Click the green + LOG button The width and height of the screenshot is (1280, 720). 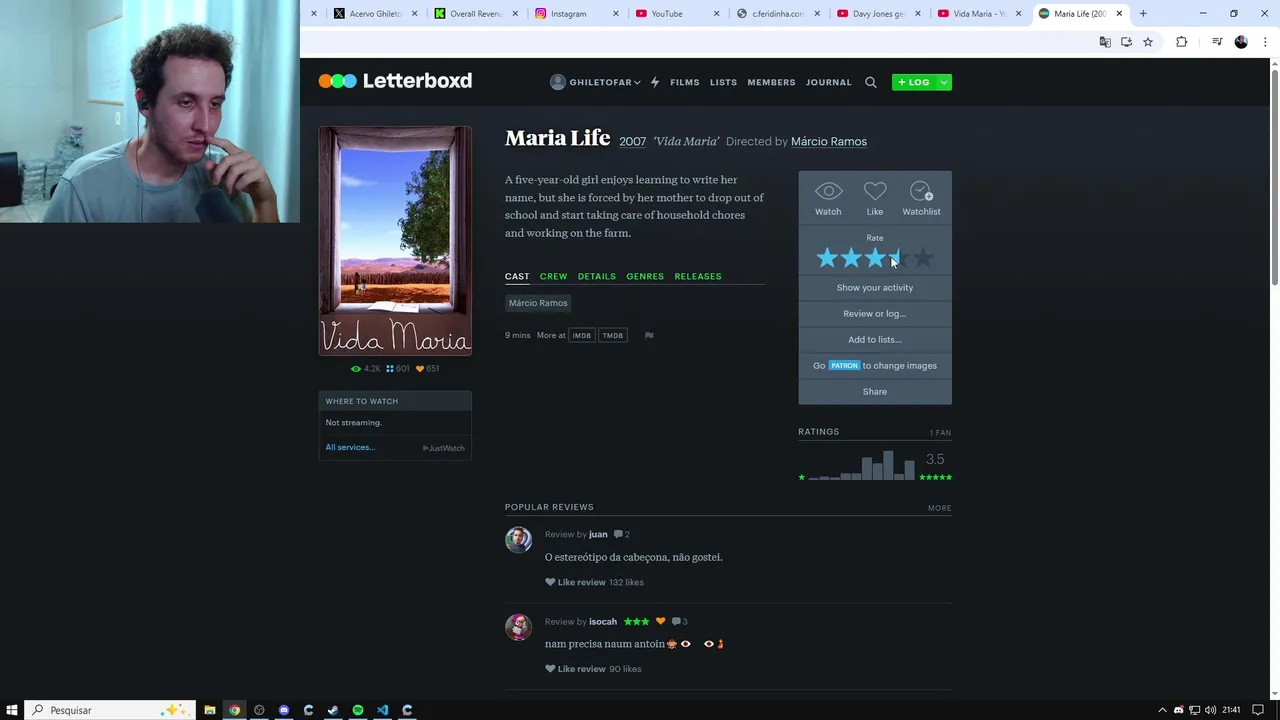[x=914, y=82]
